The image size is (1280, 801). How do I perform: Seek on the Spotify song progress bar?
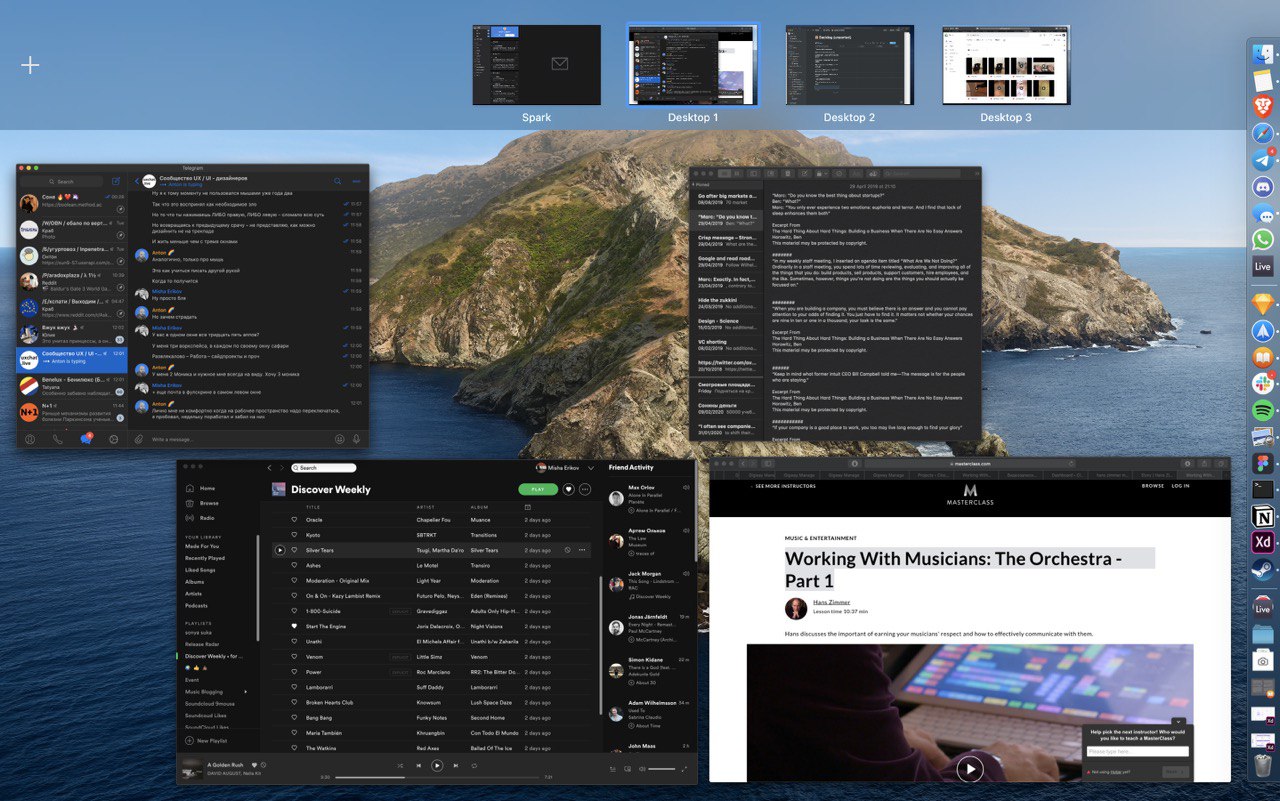point(437,778)
